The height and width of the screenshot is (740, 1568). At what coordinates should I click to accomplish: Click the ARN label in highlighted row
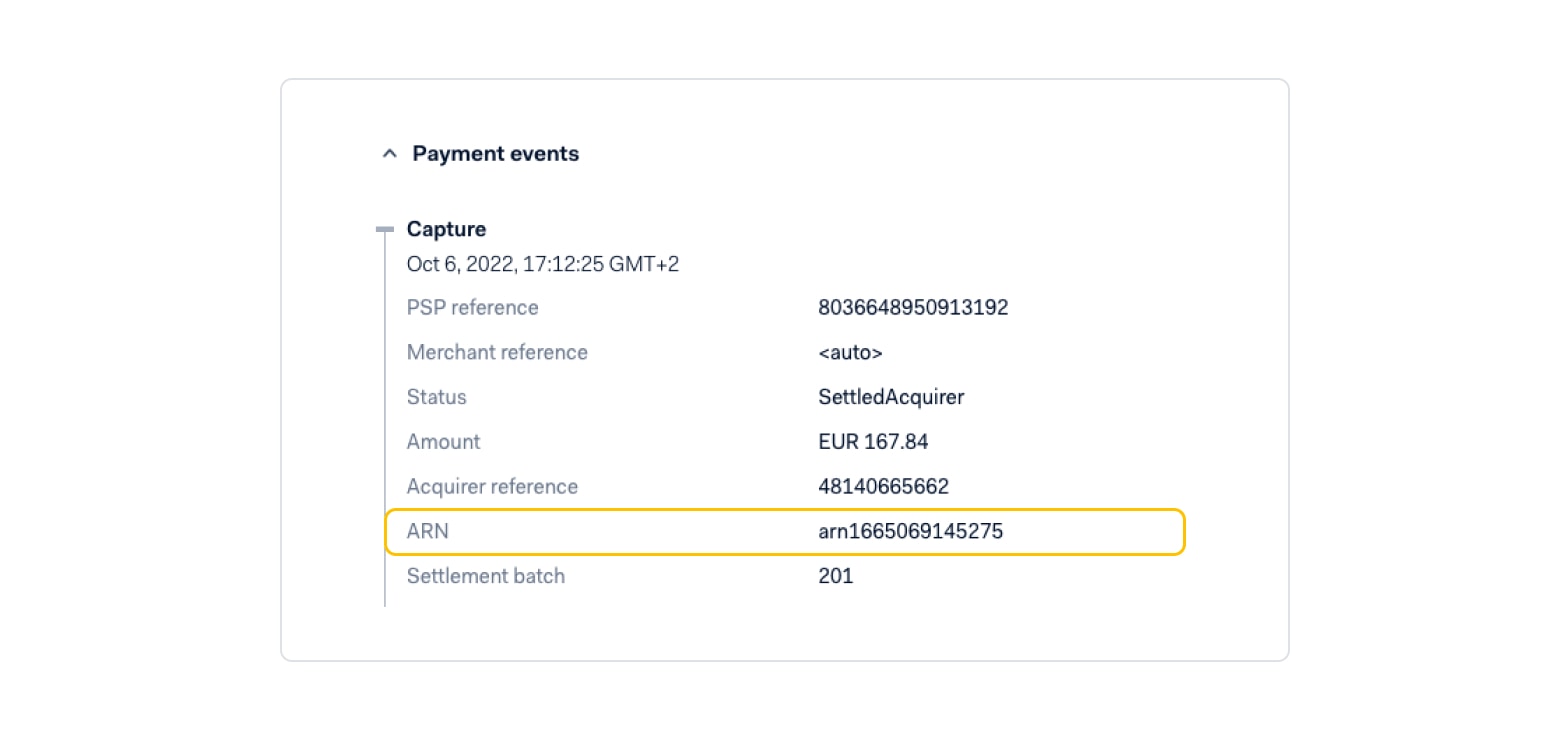coord(427,532)
